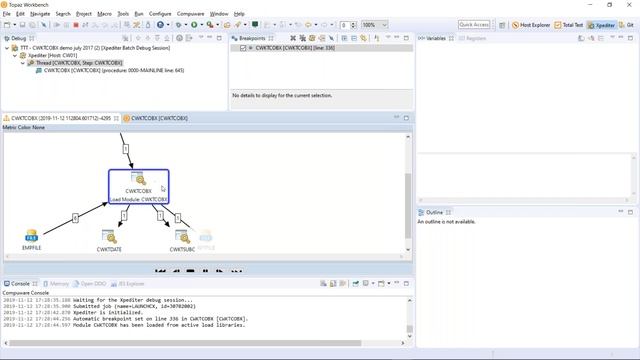Switch to the Git perspective
The width and height of the screenshot is (640, 360).
point(627,25)
